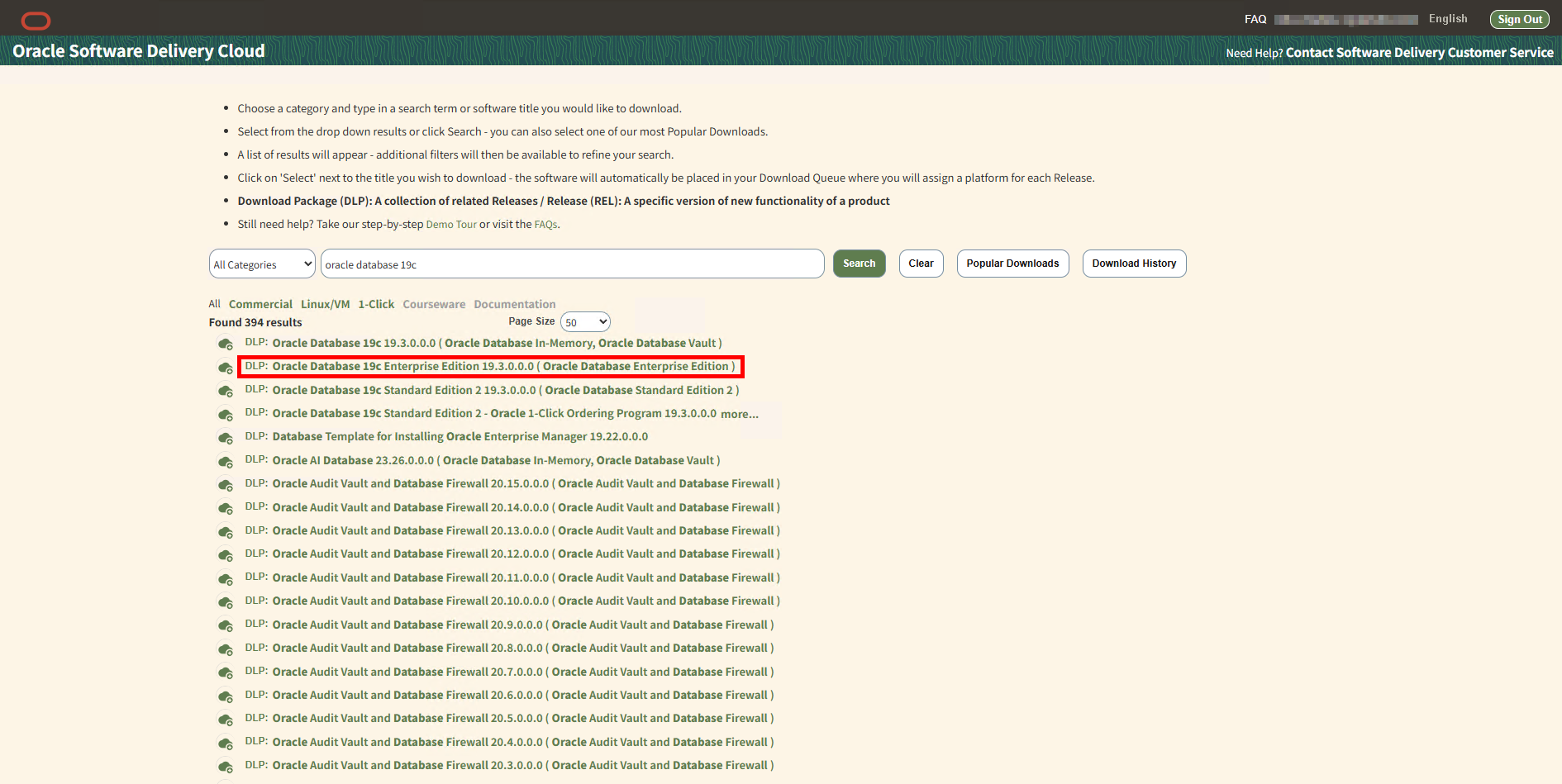Open the FAQ link in header

coord(1255,19)
